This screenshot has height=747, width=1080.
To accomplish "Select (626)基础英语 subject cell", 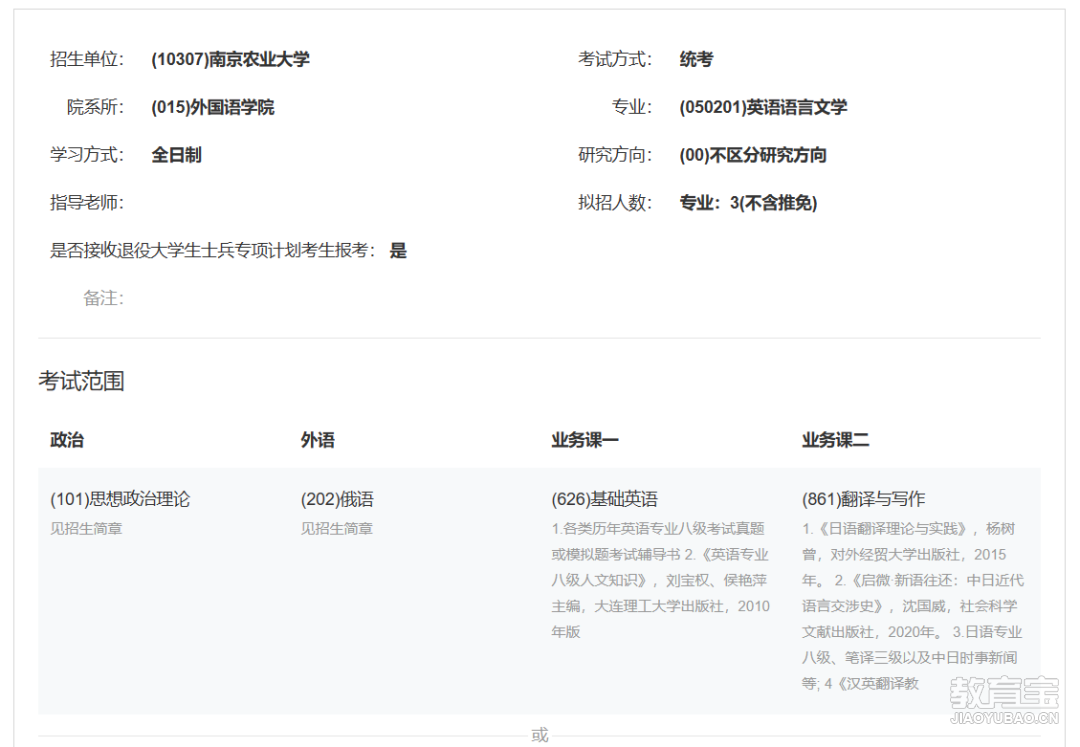I will [604, 499].
